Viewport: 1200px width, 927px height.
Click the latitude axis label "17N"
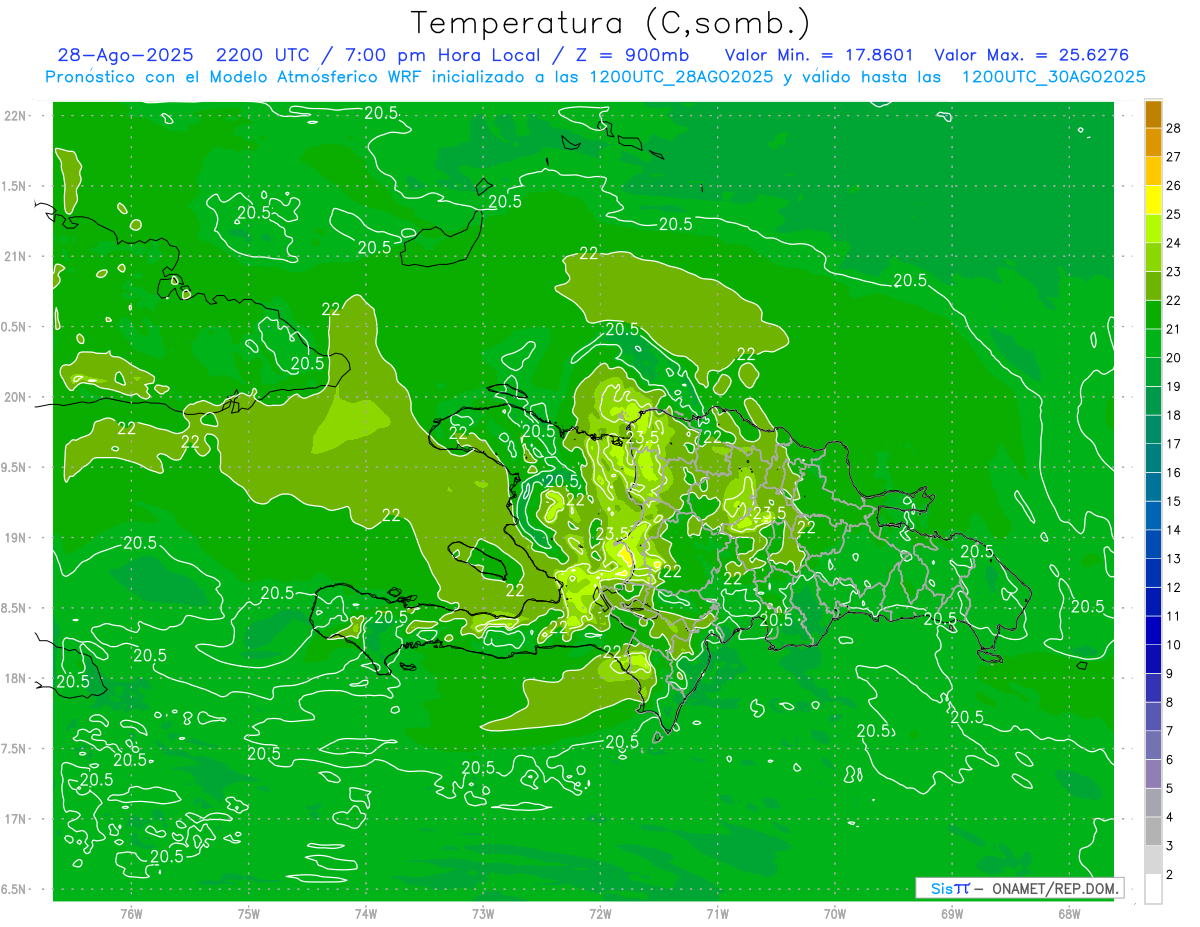pos(15,819)
